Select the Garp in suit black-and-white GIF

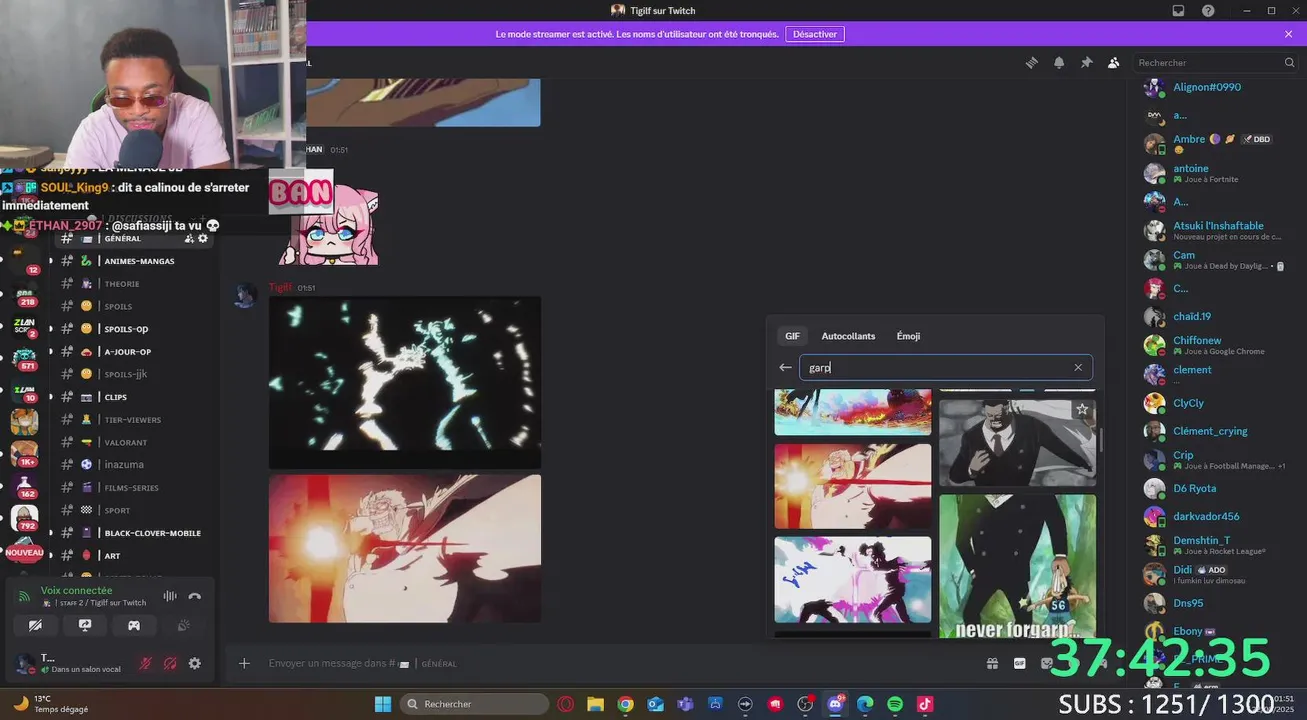pyautogui.click(x=1017, y=443)
